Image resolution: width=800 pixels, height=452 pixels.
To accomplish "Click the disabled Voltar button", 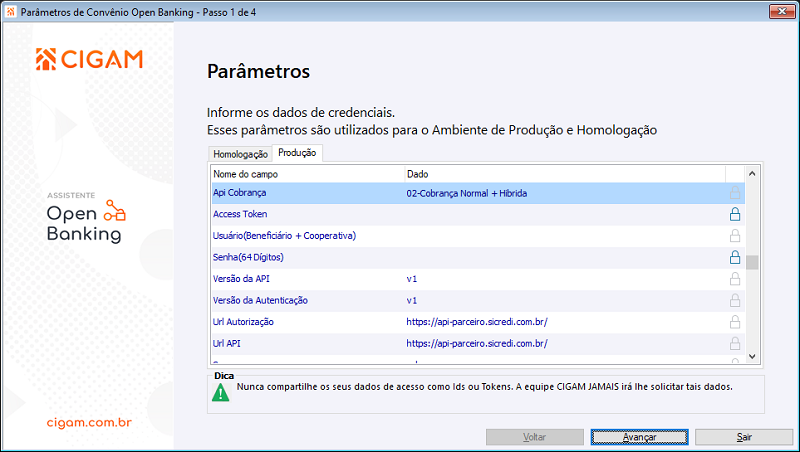I will (535, 437).
